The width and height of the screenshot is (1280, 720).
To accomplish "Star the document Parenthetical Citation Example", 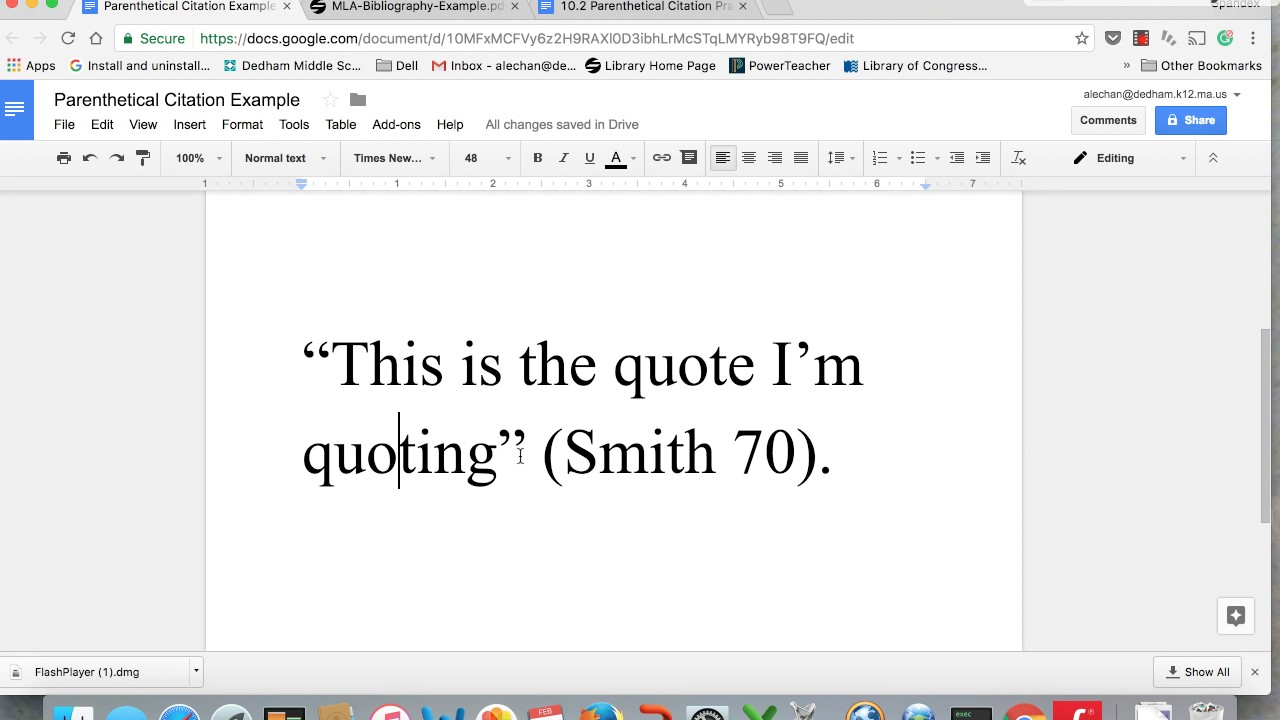I will tap(330, 100).
